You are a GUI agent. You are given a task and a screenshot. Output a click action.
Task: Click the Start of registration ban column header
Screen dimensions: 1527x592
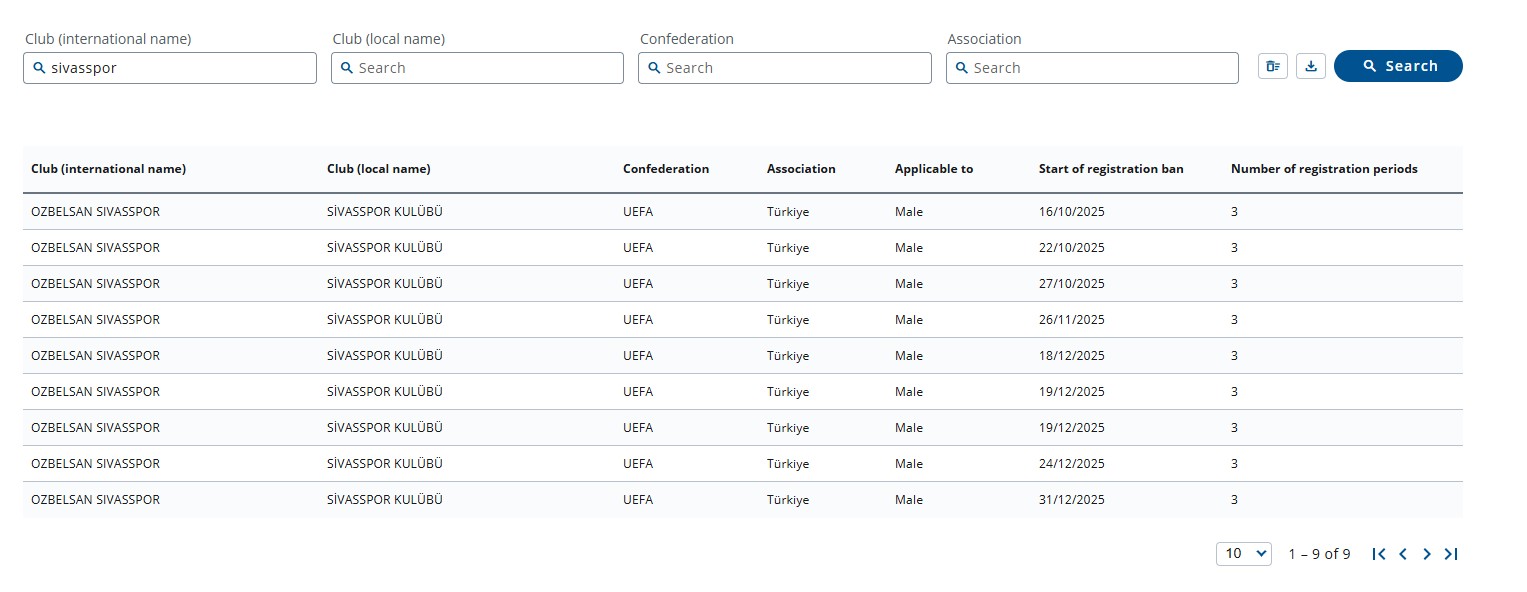tap(1111, 169)
